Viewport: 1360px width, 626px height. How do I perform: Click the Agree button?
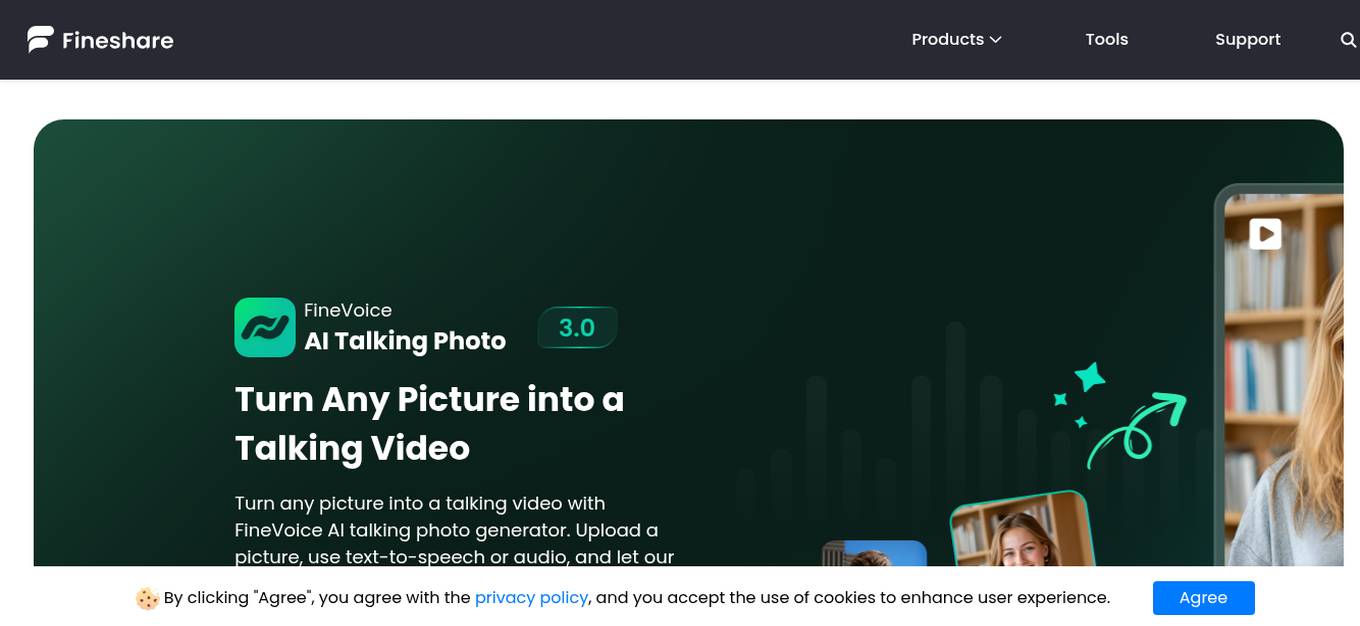coord(1203,597)
